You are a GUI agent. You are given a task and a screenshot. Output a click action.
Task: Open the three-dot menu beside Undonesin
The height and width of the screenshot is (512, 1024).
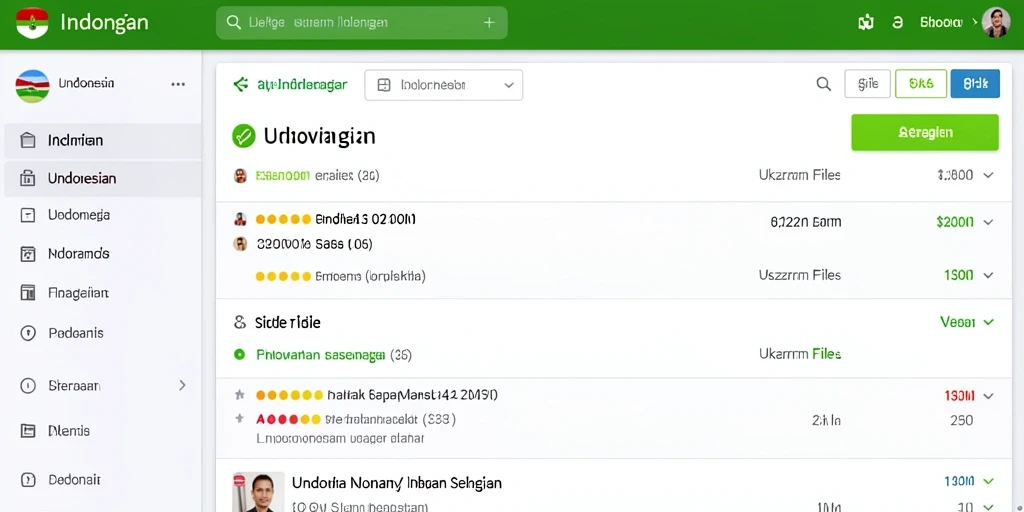click(x=178, y=84)
